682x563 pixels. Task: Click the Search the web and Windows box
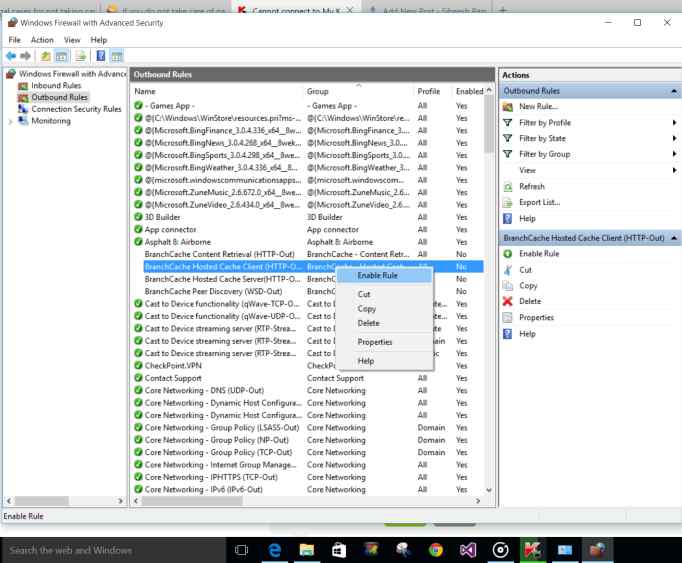pos(114,550)
